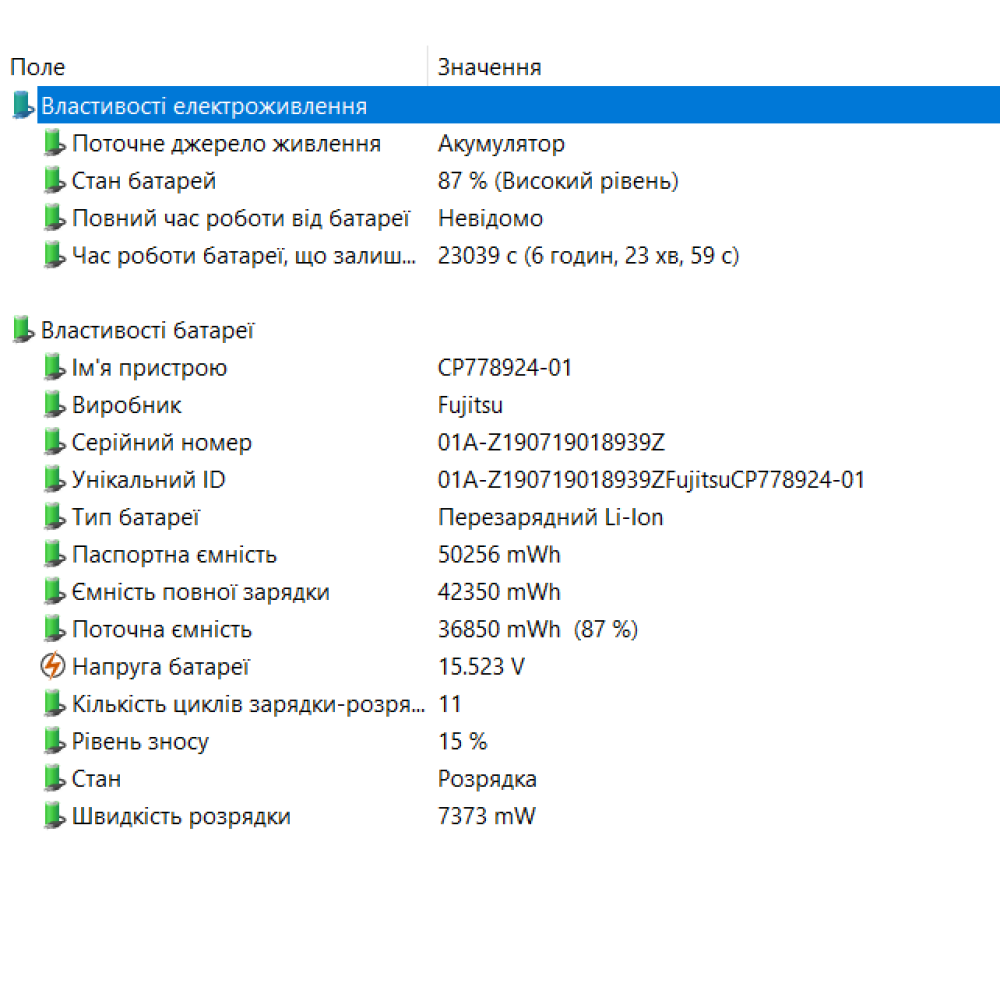
Task: Select the Поточна ємність label
Action: [162, 629]
